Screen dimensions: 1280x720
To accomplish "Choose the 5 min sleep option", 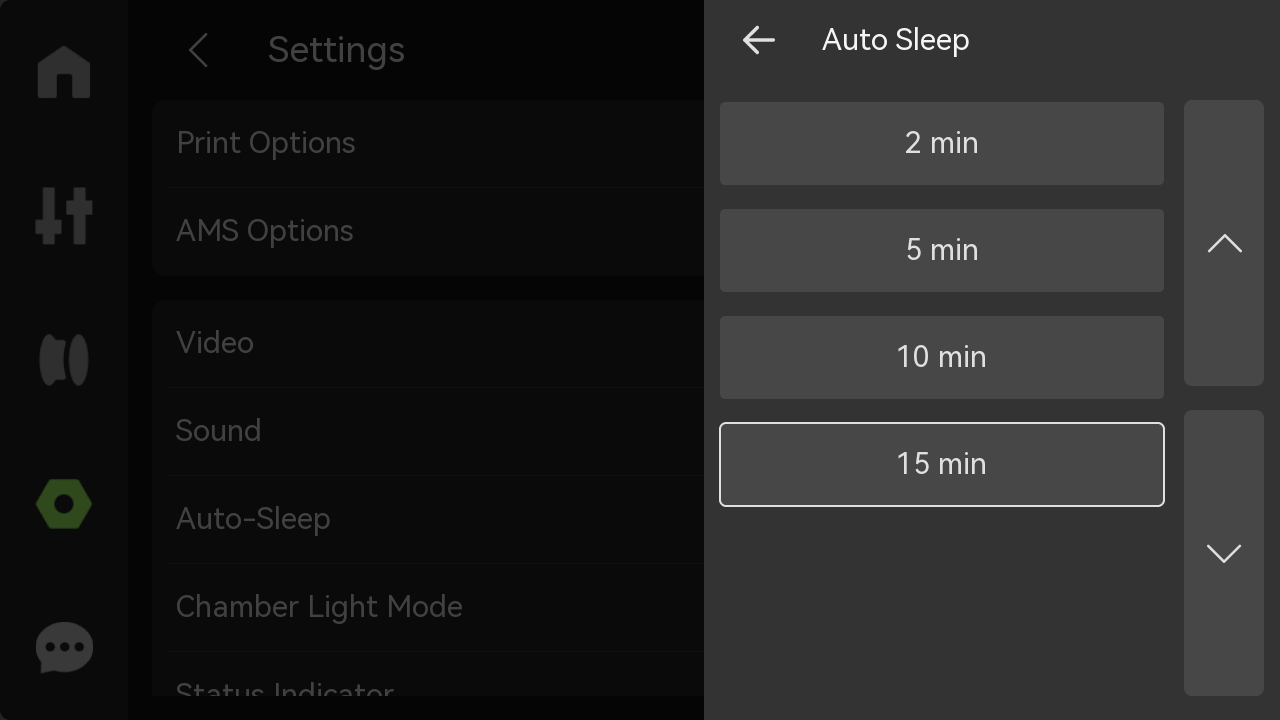I will [x=942, y=250].
